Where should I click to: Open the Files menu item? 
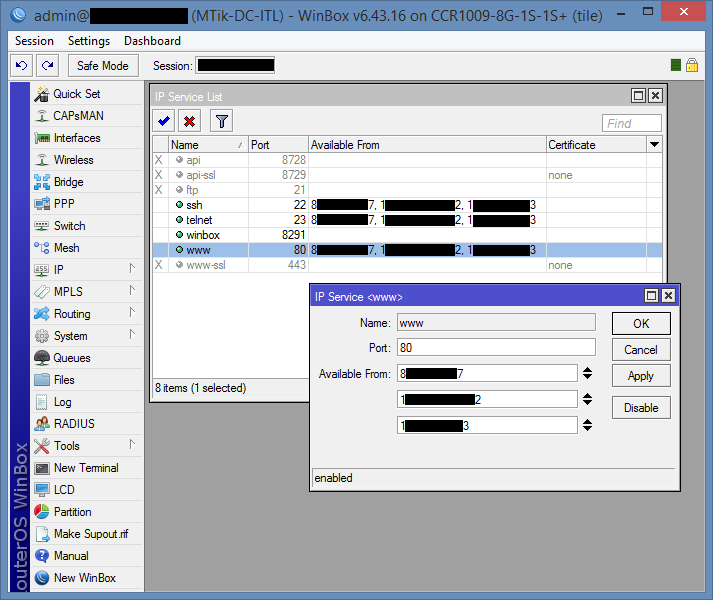86,380
